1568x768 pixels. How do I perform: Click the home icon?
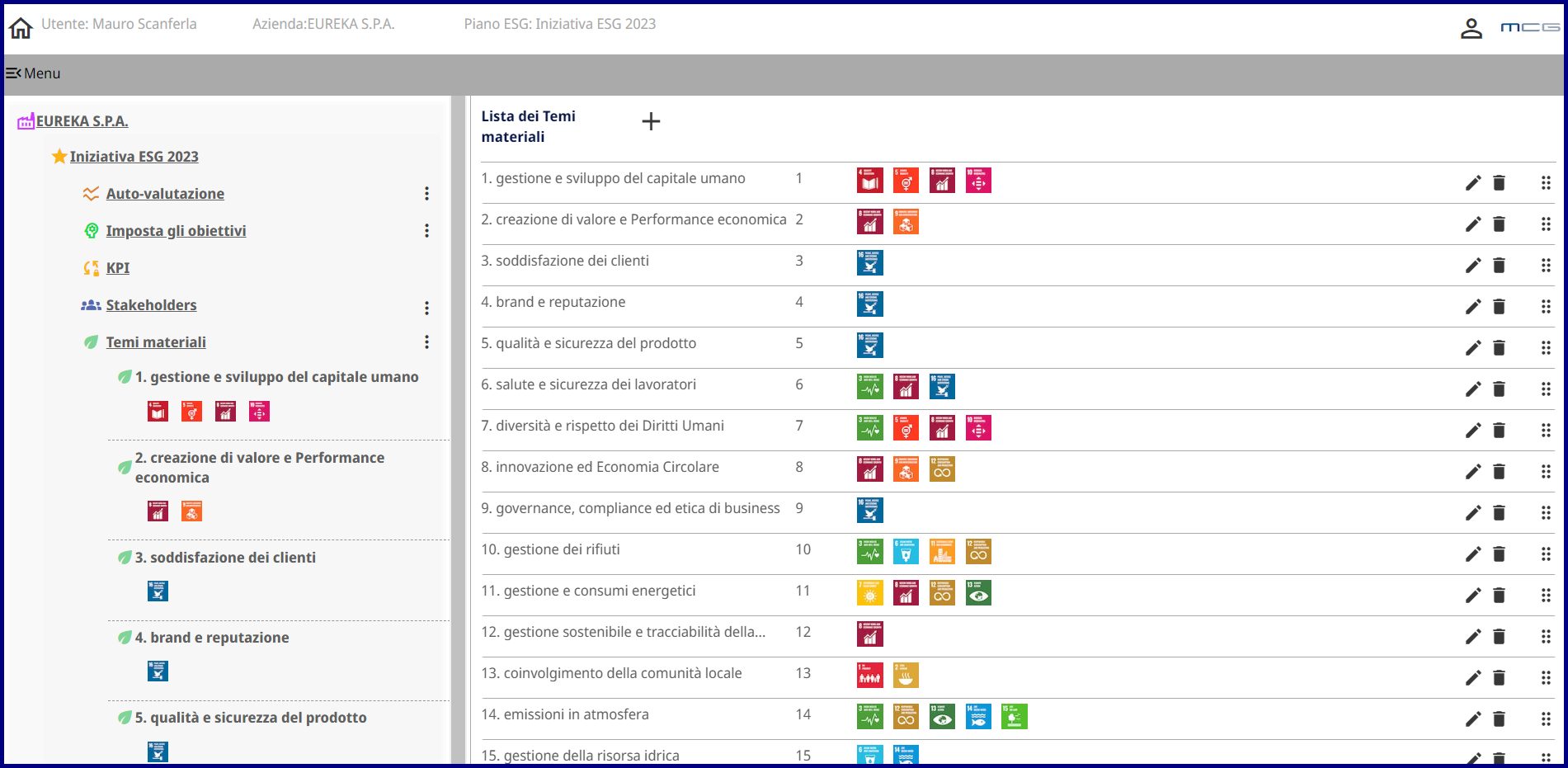[21, 28]
